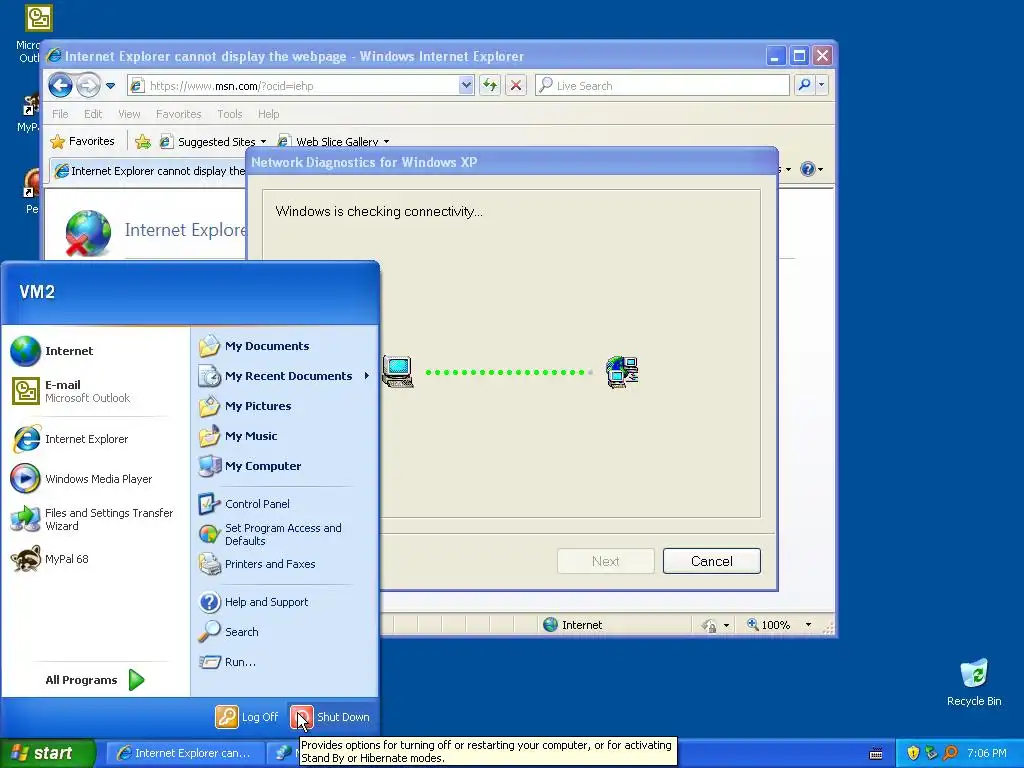This screenshot has width=1024, height=768.
Task: Click the Live Search magnifier button
Action: pyautogui.click(x=805, y=85)
